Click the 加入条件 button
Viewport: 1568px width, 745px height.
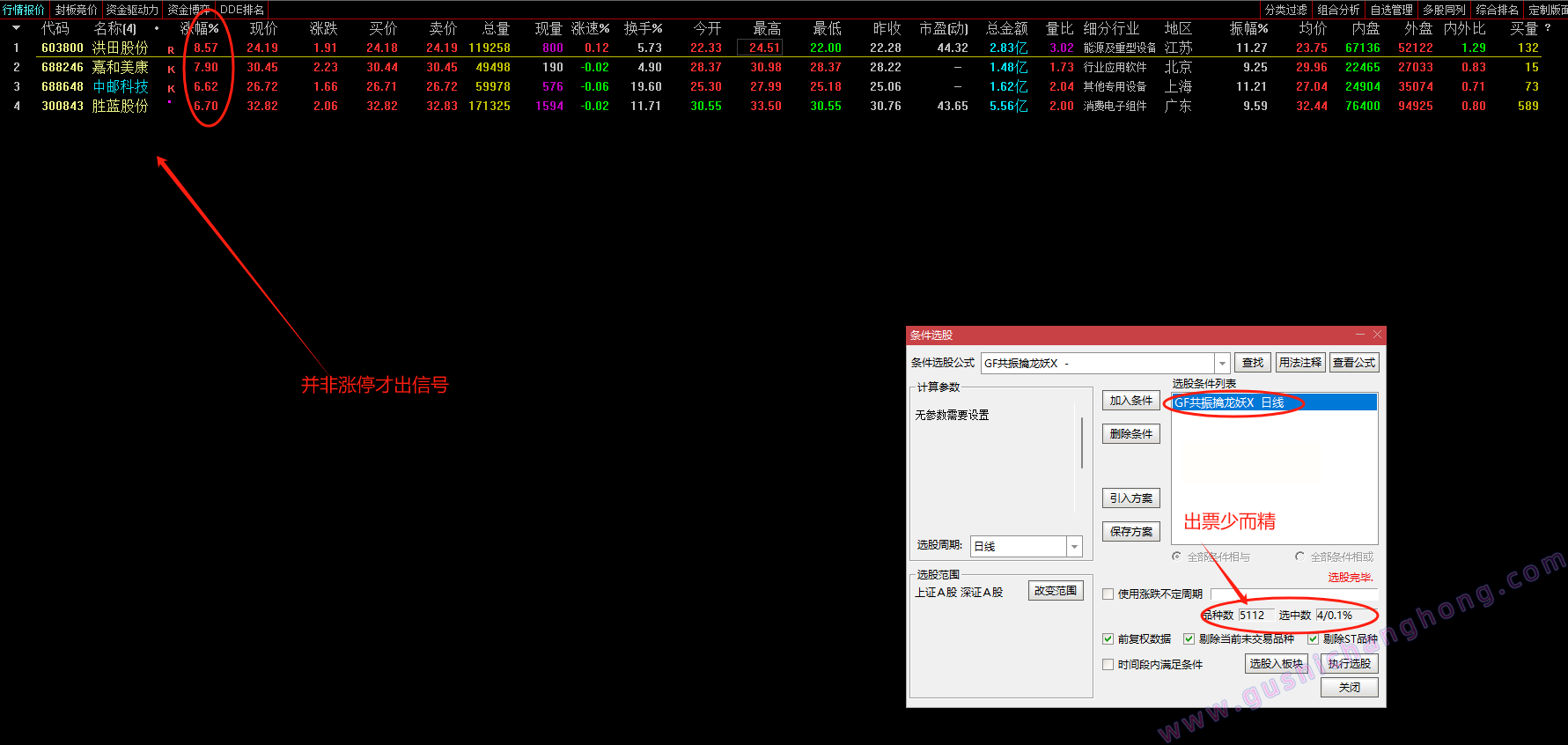pyautogui.click(x=1130, y=401)
